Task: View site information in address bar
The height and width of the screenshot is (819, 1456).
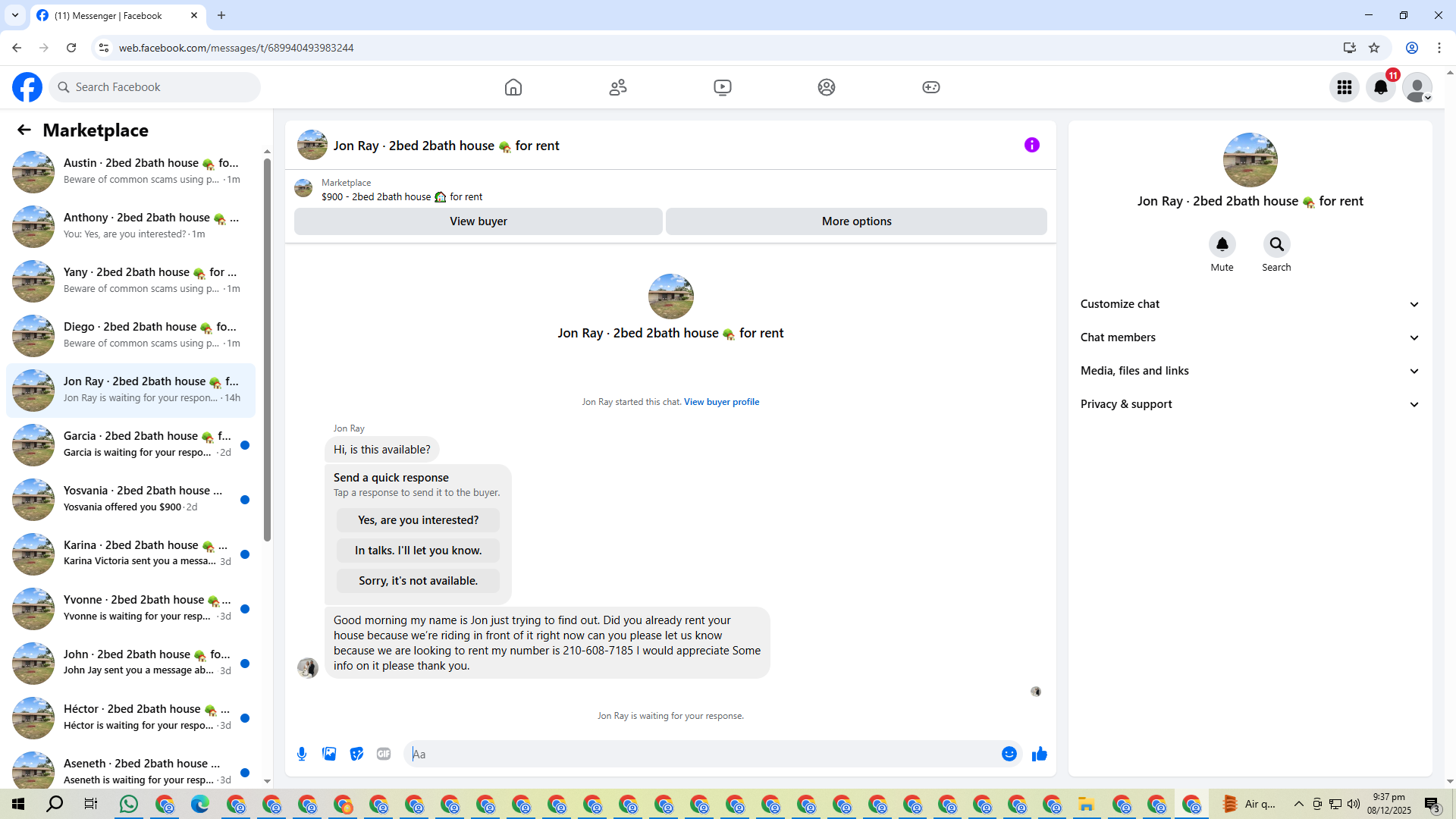Action: (x=104, y=48)
